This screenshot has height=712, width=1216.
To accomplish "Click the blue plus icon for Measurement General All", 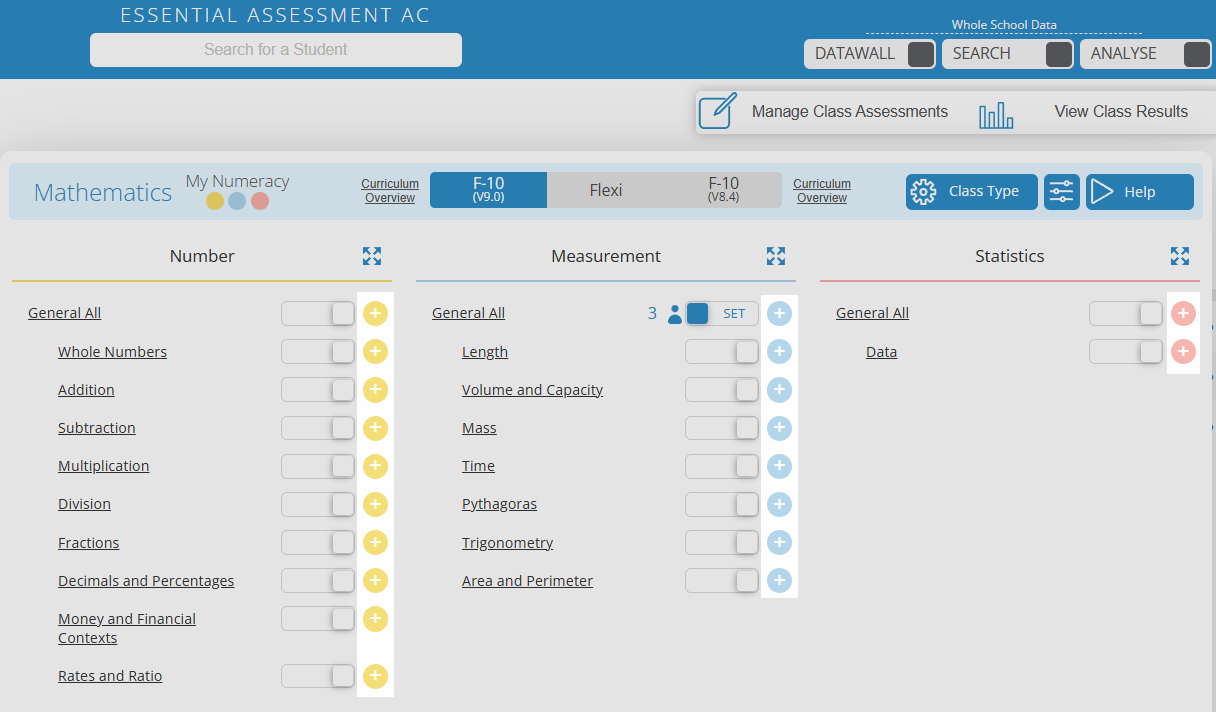I will pyautogui.click(x=779, y=313).
